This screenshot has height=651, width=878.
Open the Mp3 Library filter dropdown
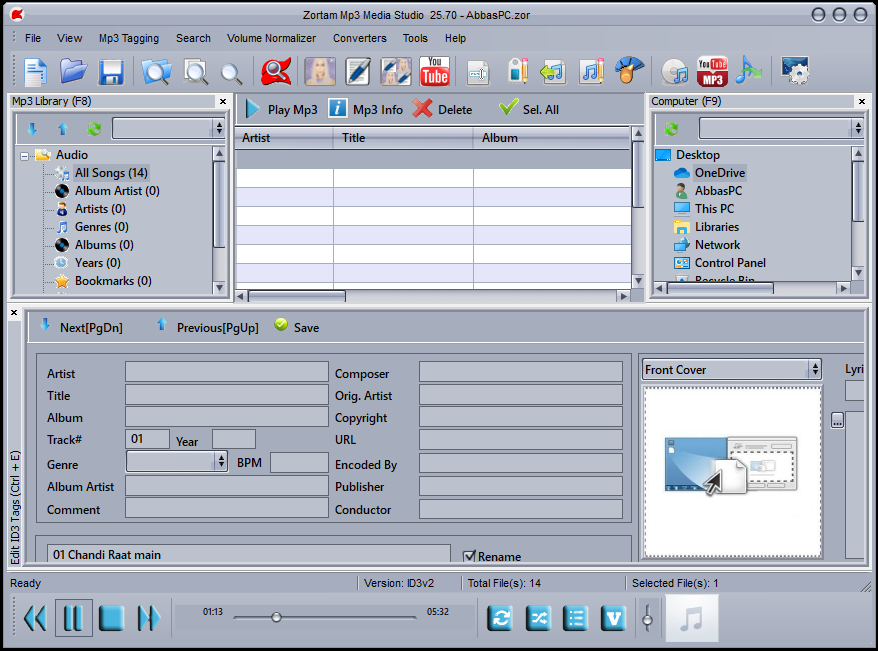[219, 128]
